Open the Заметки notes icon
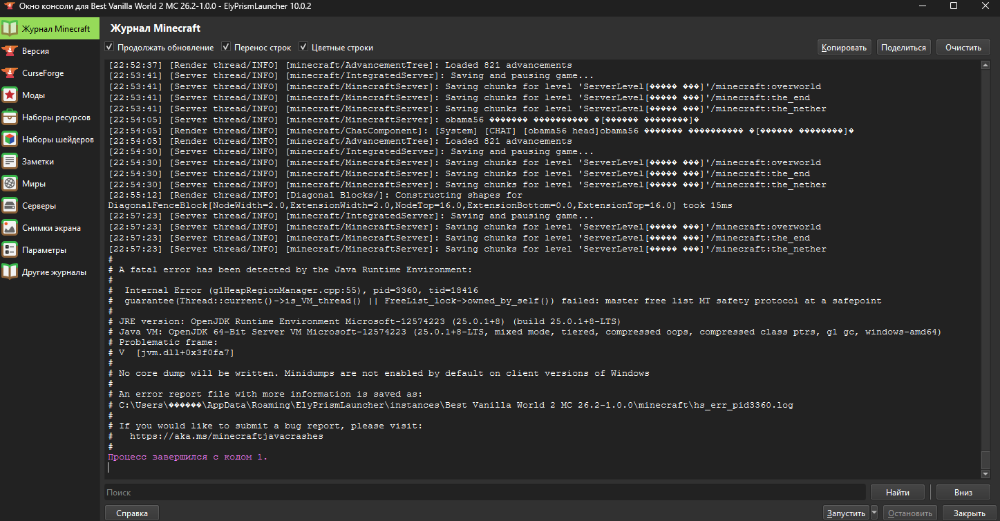Screen dimensions: 1000x521 tap(10, 161)
